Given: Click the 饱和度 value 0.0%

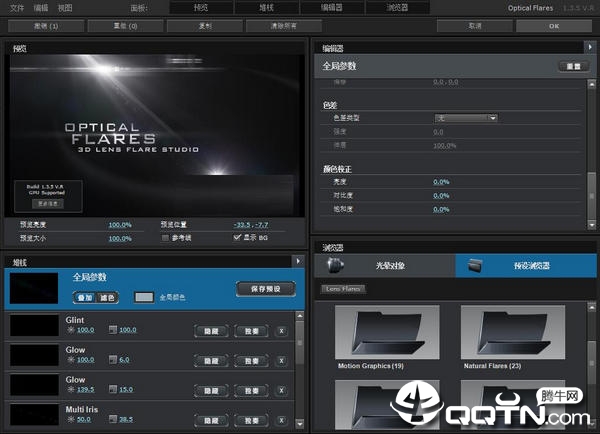Looking at the screenshot, I should click(441, 209).
